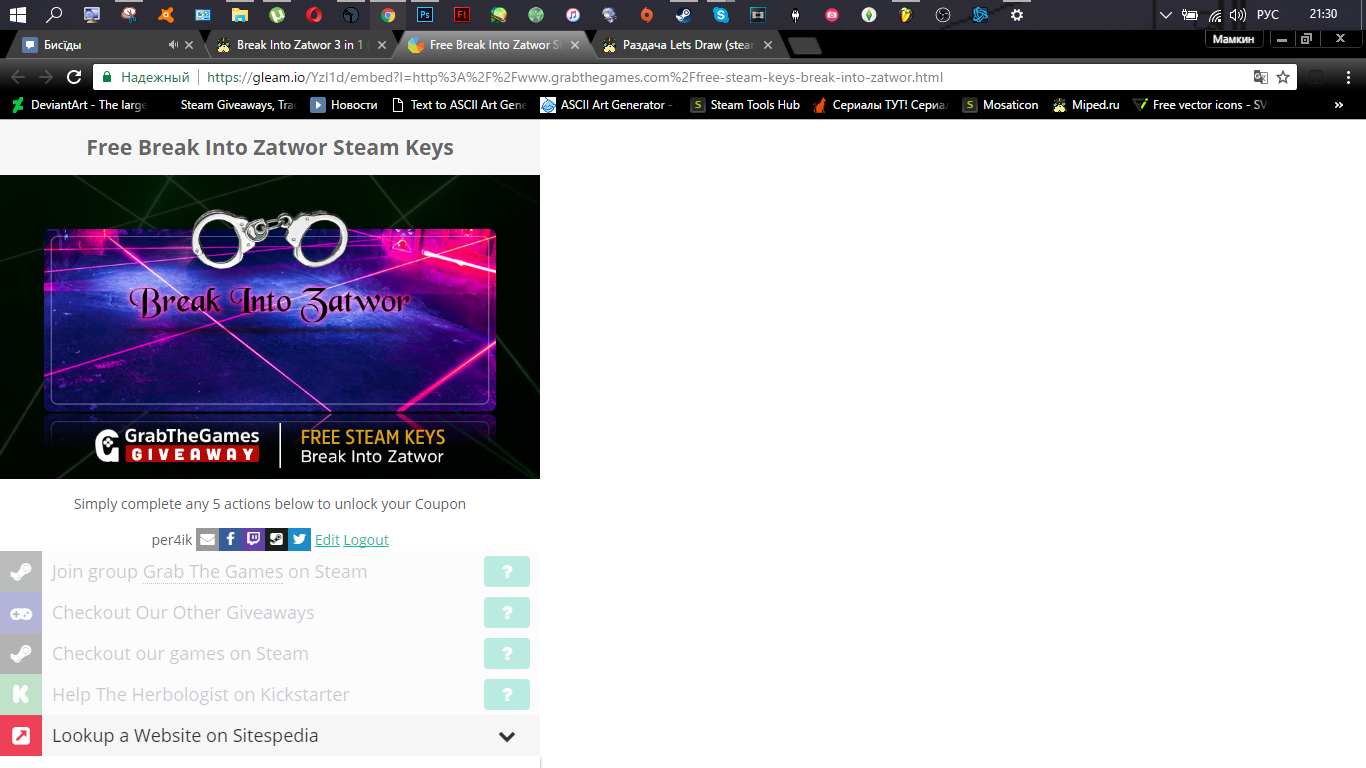Open Settings gear in the taskbar

[x=1017, y=15]
